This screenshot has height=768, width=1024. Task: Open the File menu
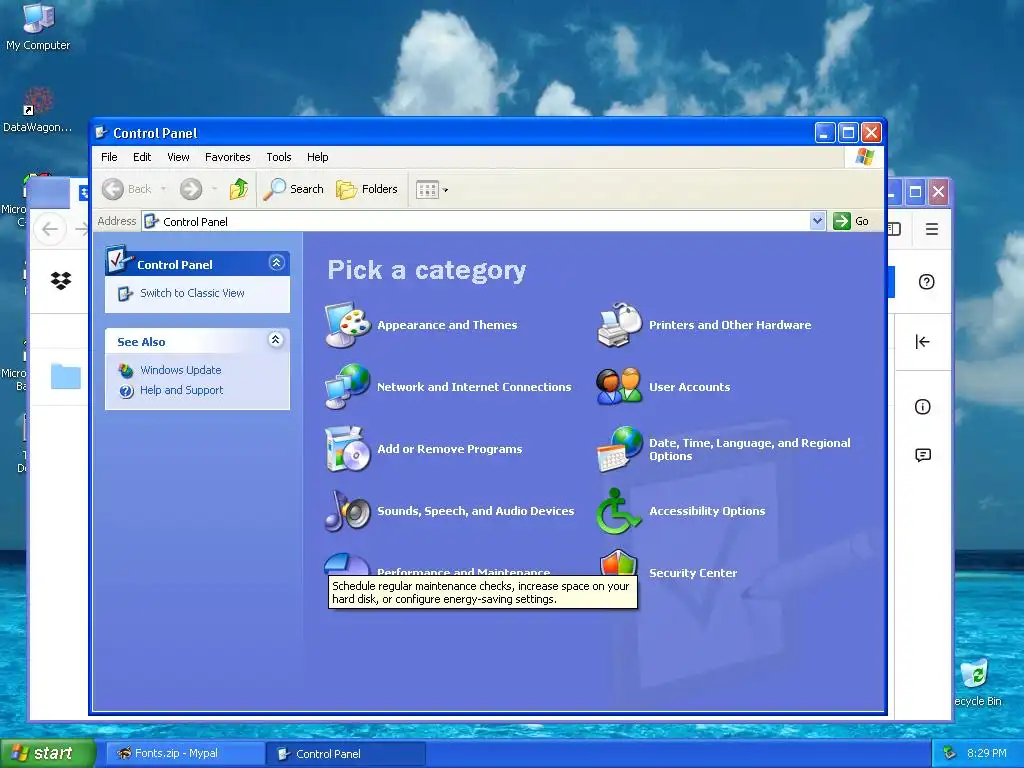[x=109, y=157]
